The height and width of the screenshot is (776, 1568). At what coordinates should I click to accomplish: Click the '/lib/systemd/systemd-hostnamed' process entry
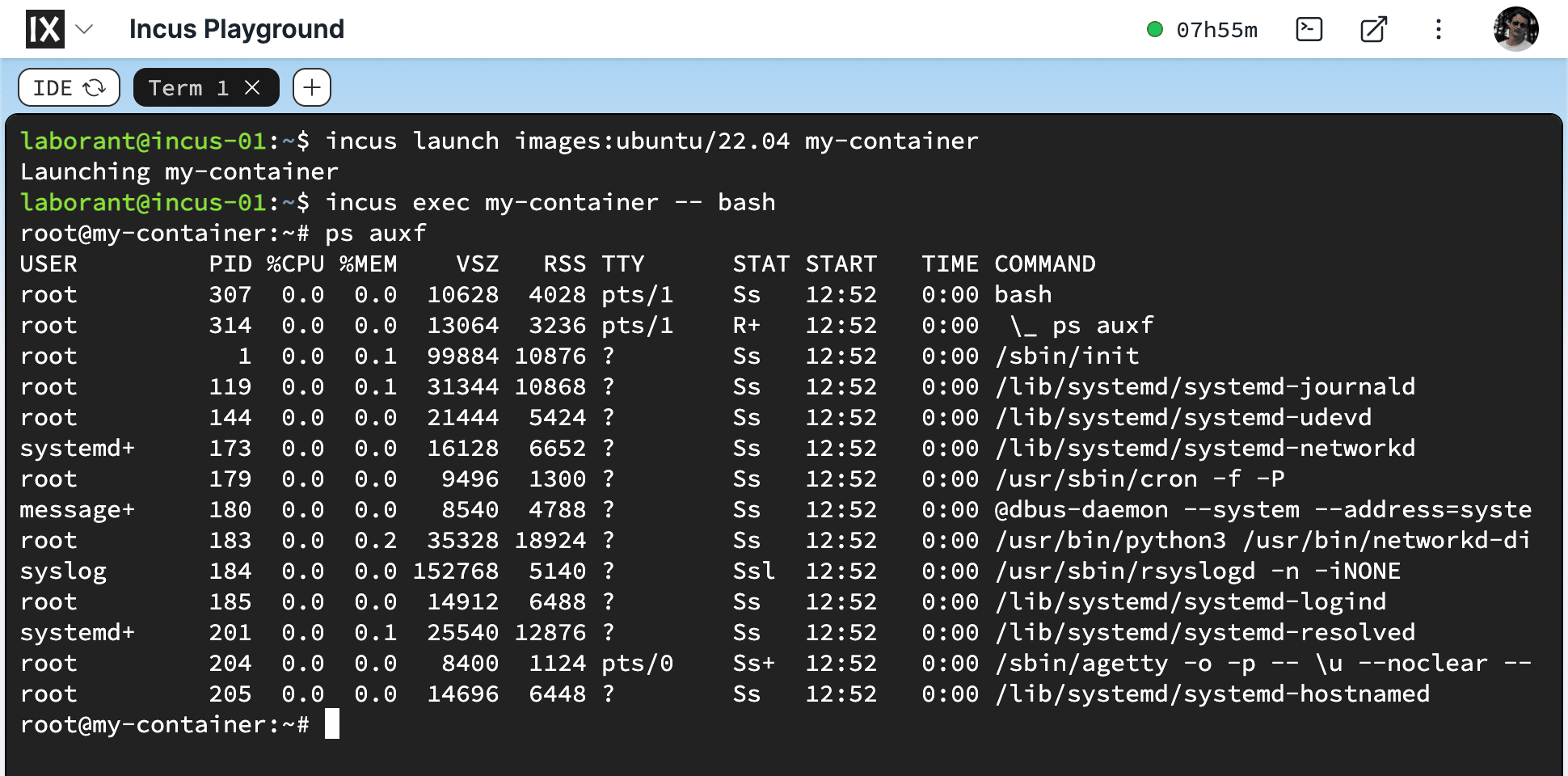[1212, 694]
